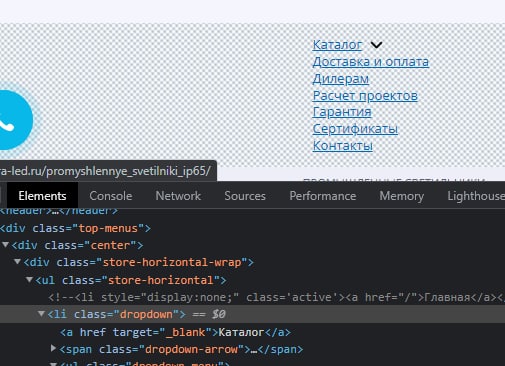
Task: Open the Sources tab
Action: [245, 196]
